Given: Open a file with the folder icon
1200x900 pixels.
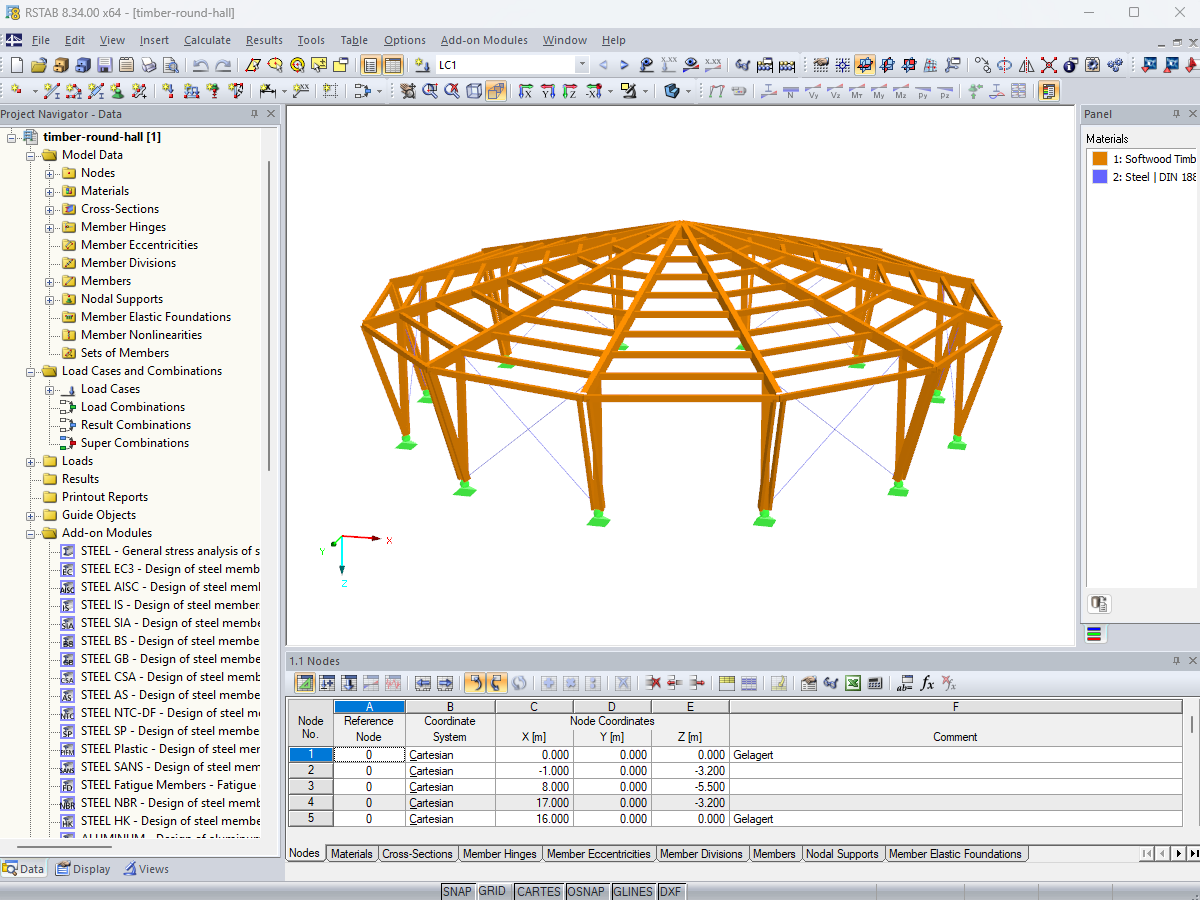Looking at the screenshot, I should 39,65.
